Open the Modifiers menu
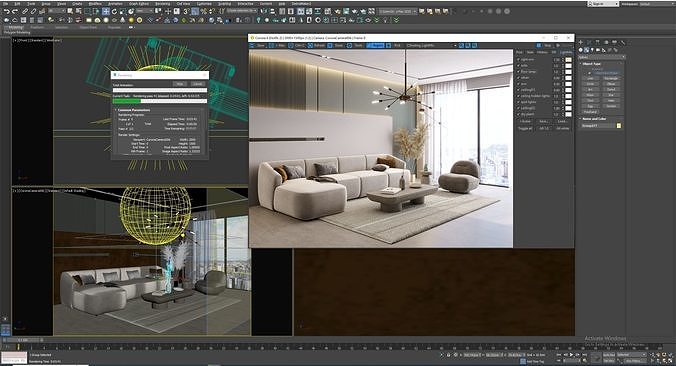 click(x=94, y=3)
